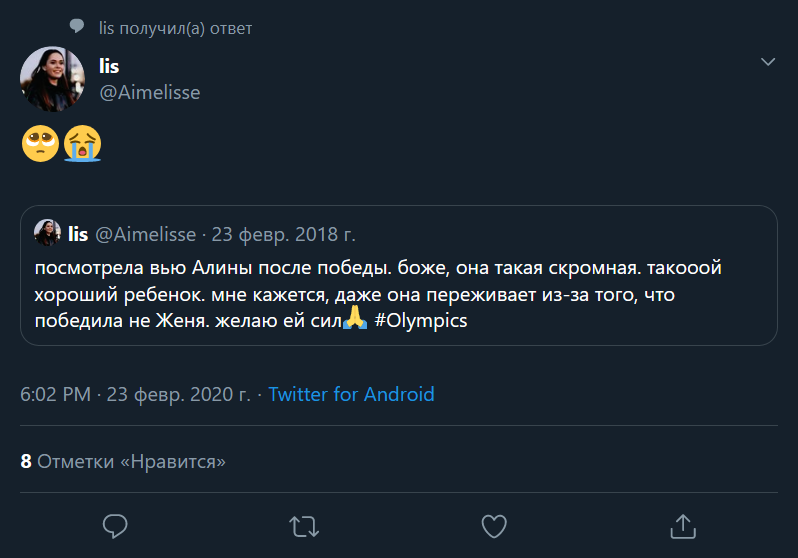Like the tweet with the heart icon
798x558 pixels.
coord(493,524)
